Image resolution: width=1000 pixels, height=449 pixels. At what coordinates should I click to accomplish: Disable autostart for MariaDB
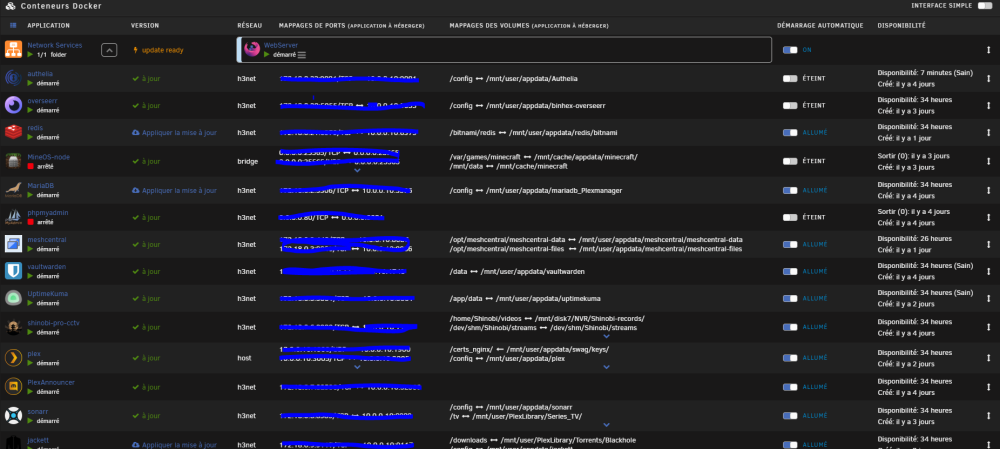[790, 190]
